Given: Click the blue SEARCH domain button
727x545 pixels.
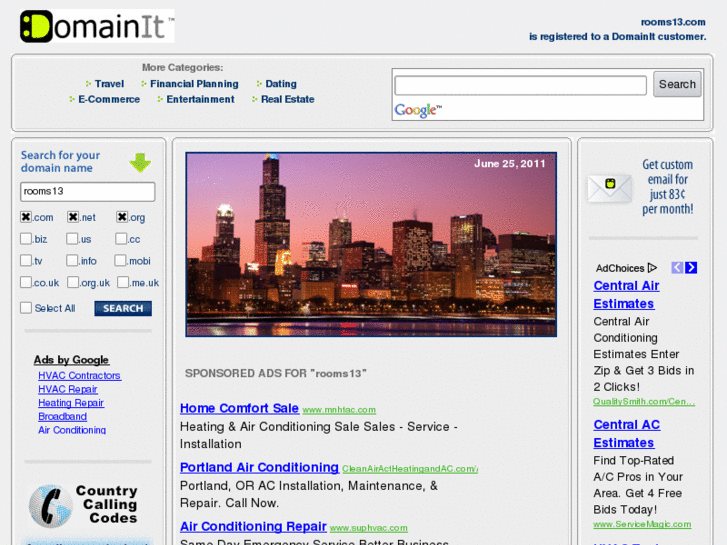Looking at the screenshot, I should click(x=123, y=308).
